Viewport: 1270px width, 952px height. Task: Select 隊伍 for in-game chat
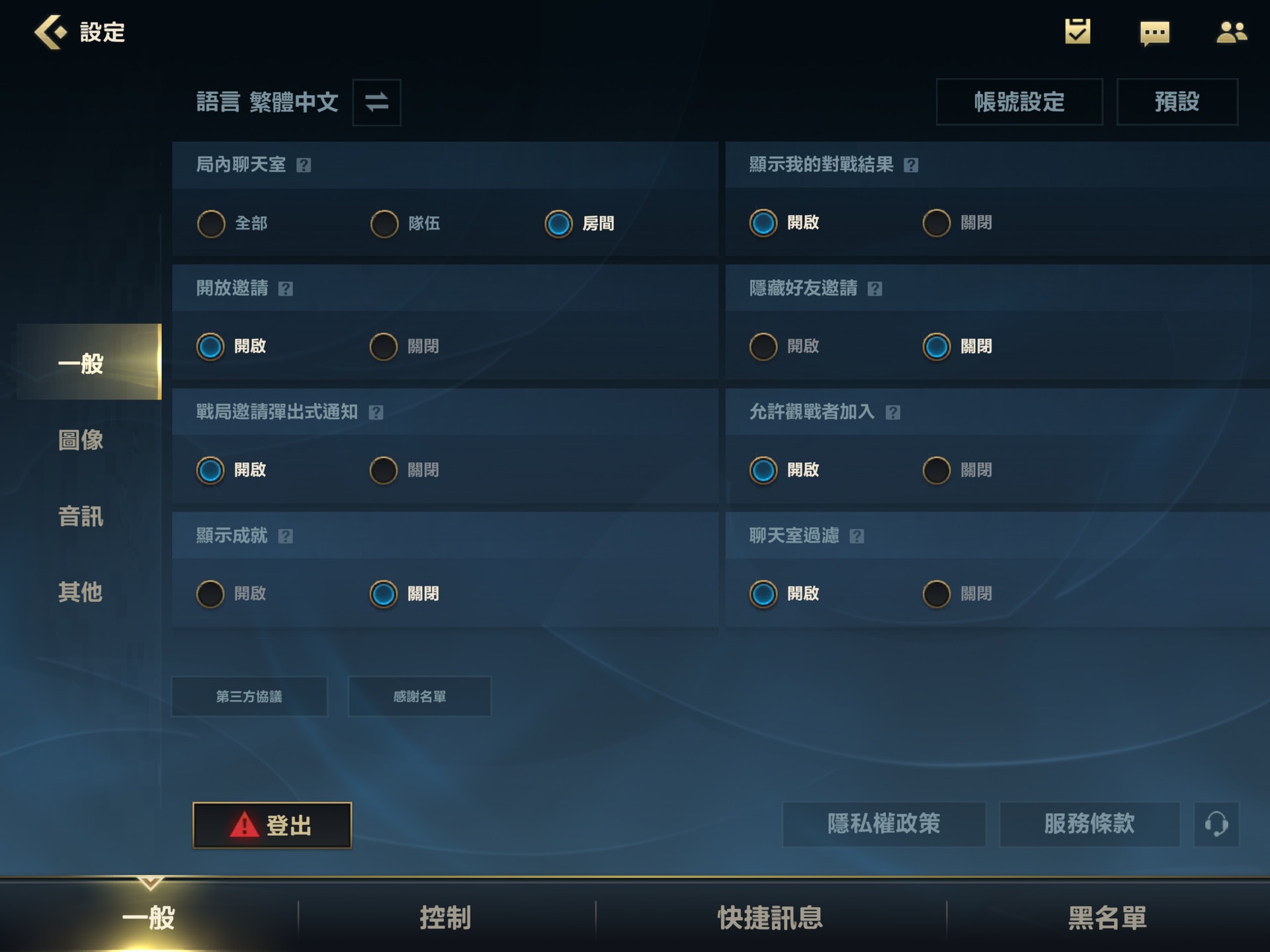[405, 223]
